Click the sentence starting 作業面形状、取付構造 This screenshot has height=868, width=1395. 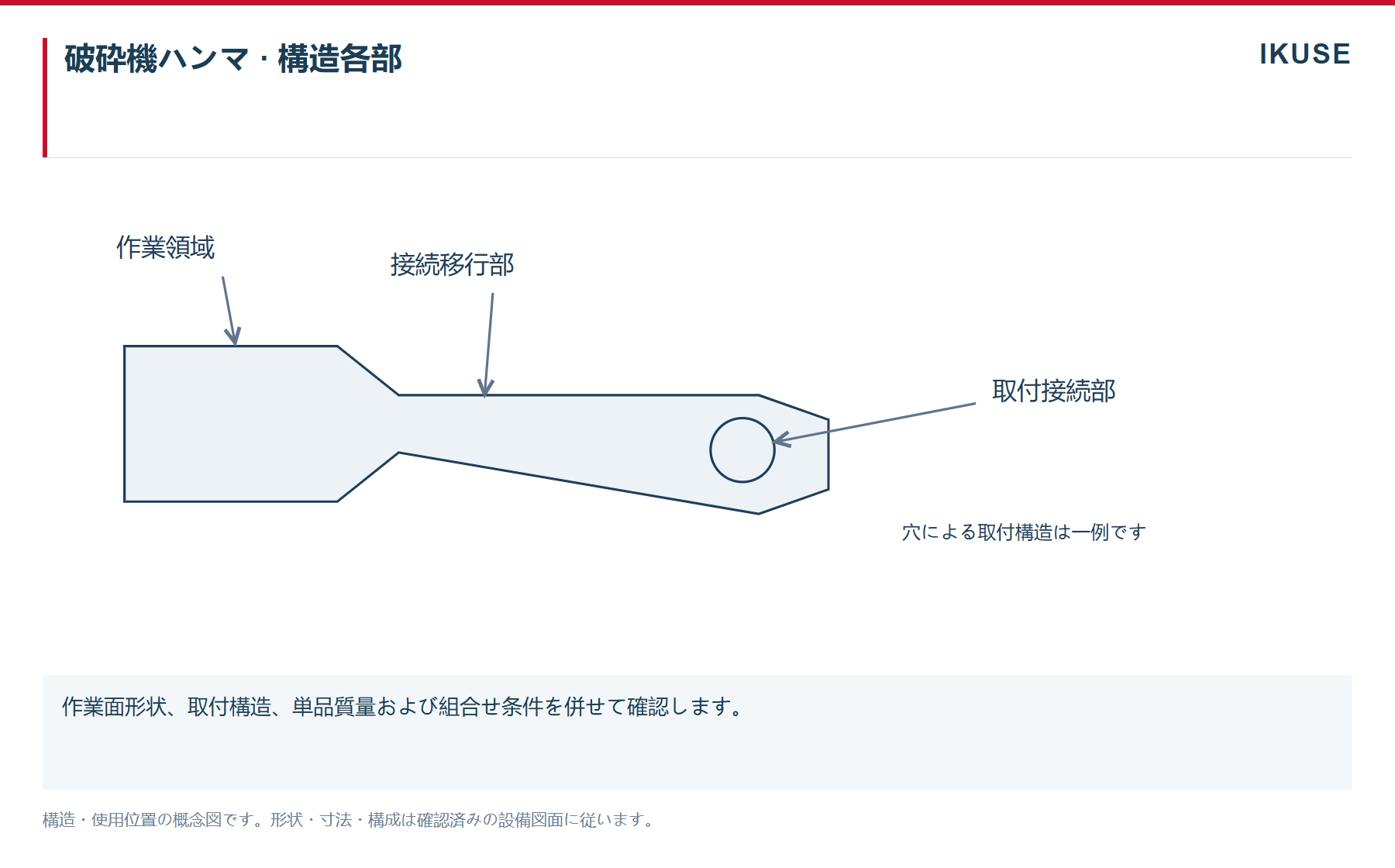(404, 707)
